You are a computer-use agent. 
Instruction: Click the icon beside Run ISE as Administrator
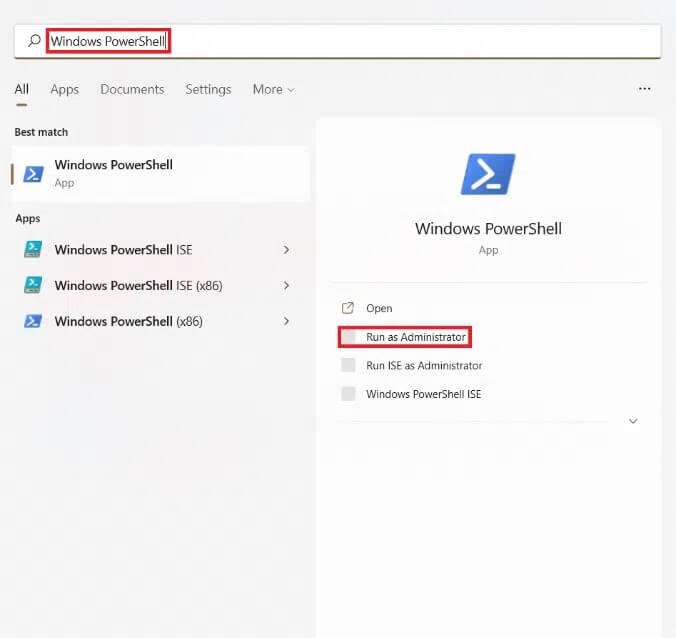(x=348, y=365)
